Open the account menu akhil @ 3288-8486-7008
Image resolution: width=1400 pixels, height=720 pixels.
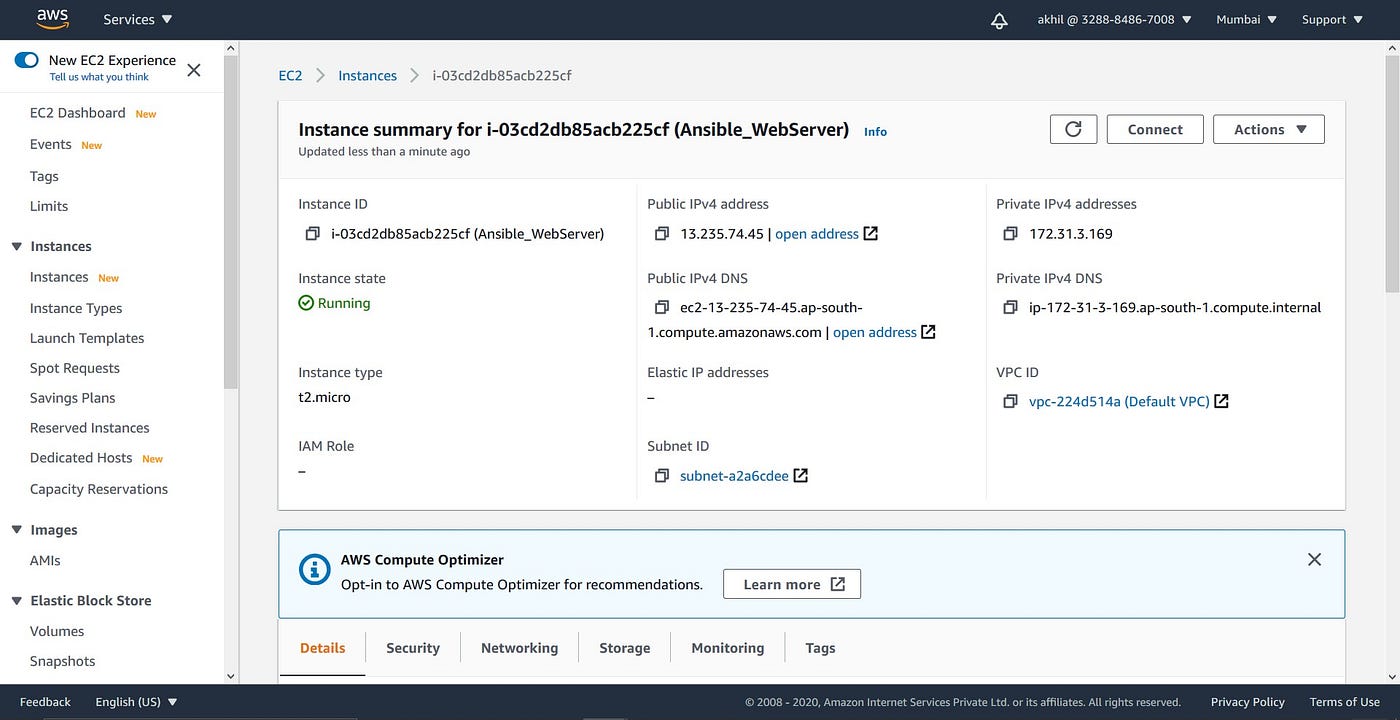click(1114, 19)
